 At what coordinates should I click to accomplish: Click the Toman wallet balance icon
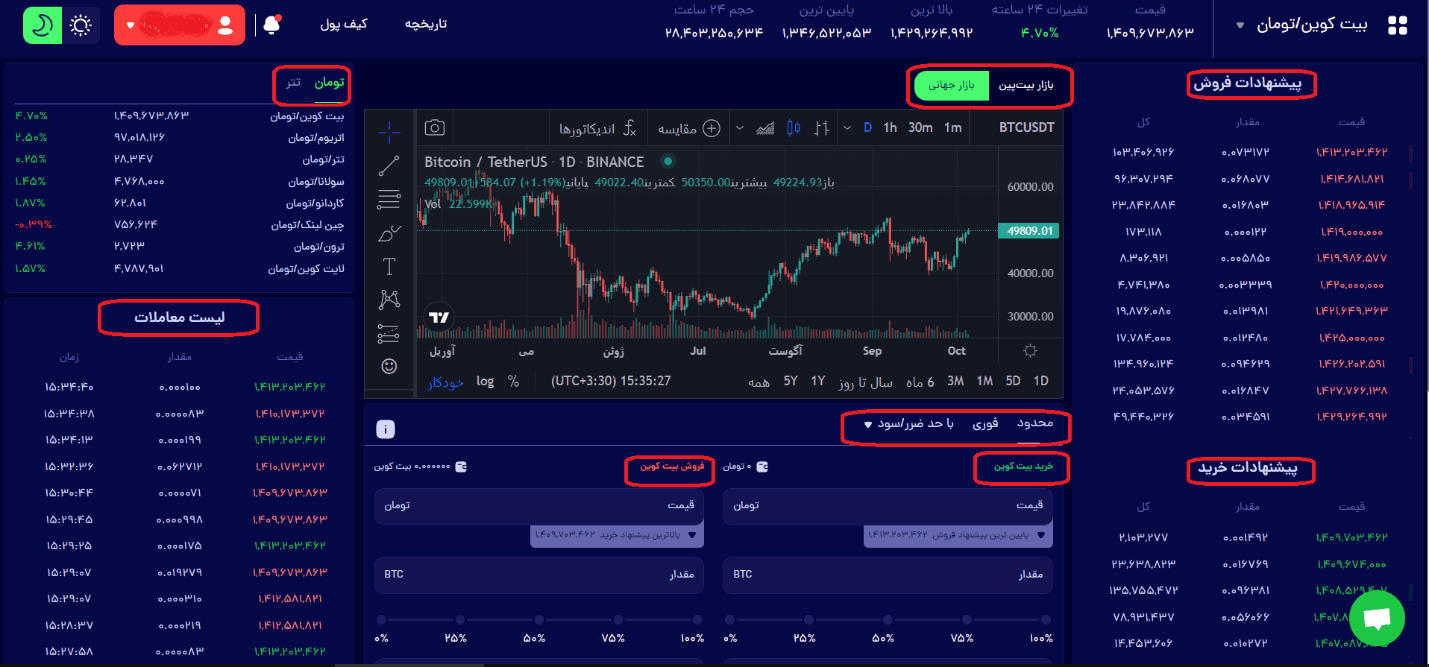pos(762,467)
